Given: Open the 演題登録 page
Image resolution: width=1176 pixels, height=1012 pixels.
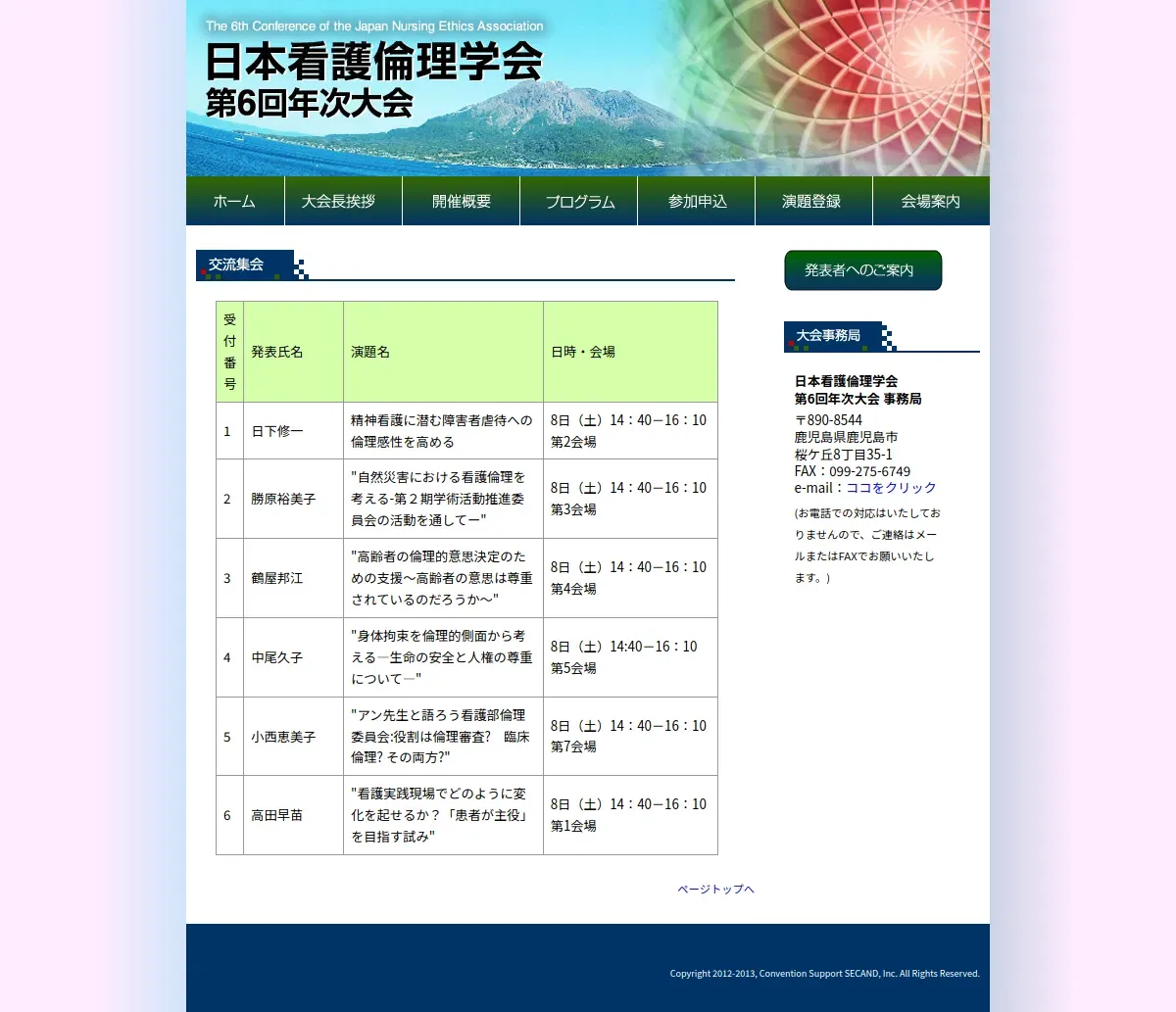Looking at the screenshot, I should coord(813,201).
